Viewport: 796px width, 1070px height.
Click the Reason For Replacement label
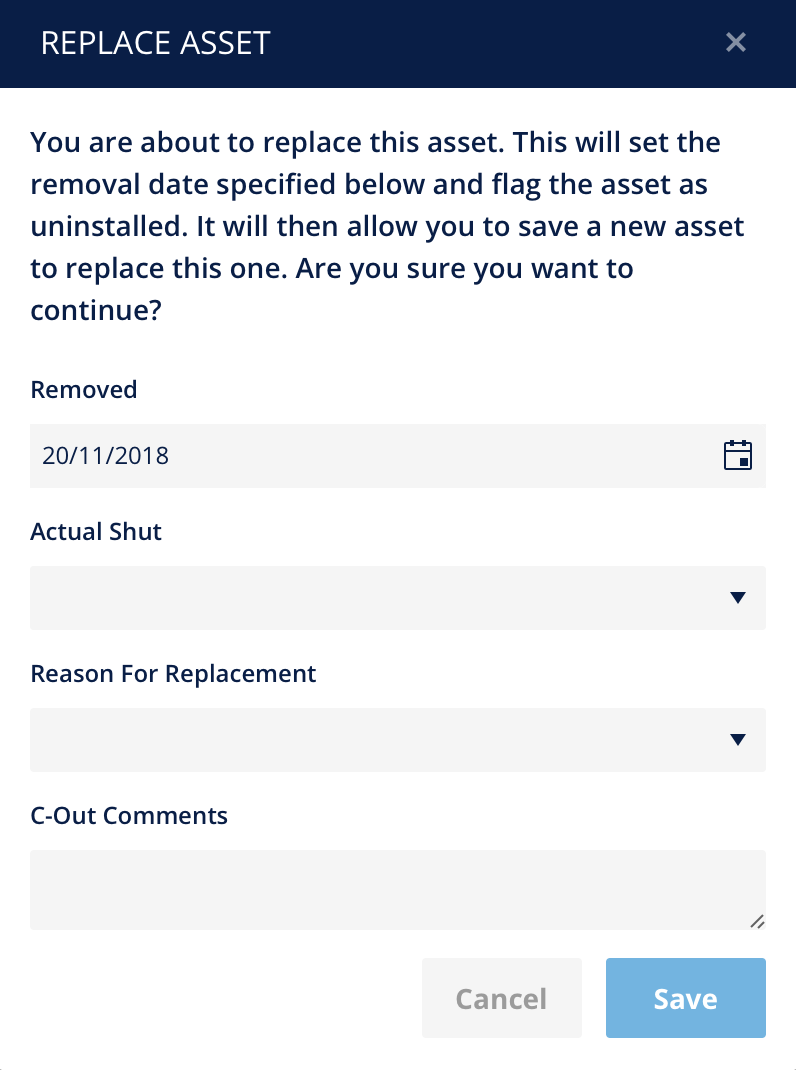tap(173, 674)
